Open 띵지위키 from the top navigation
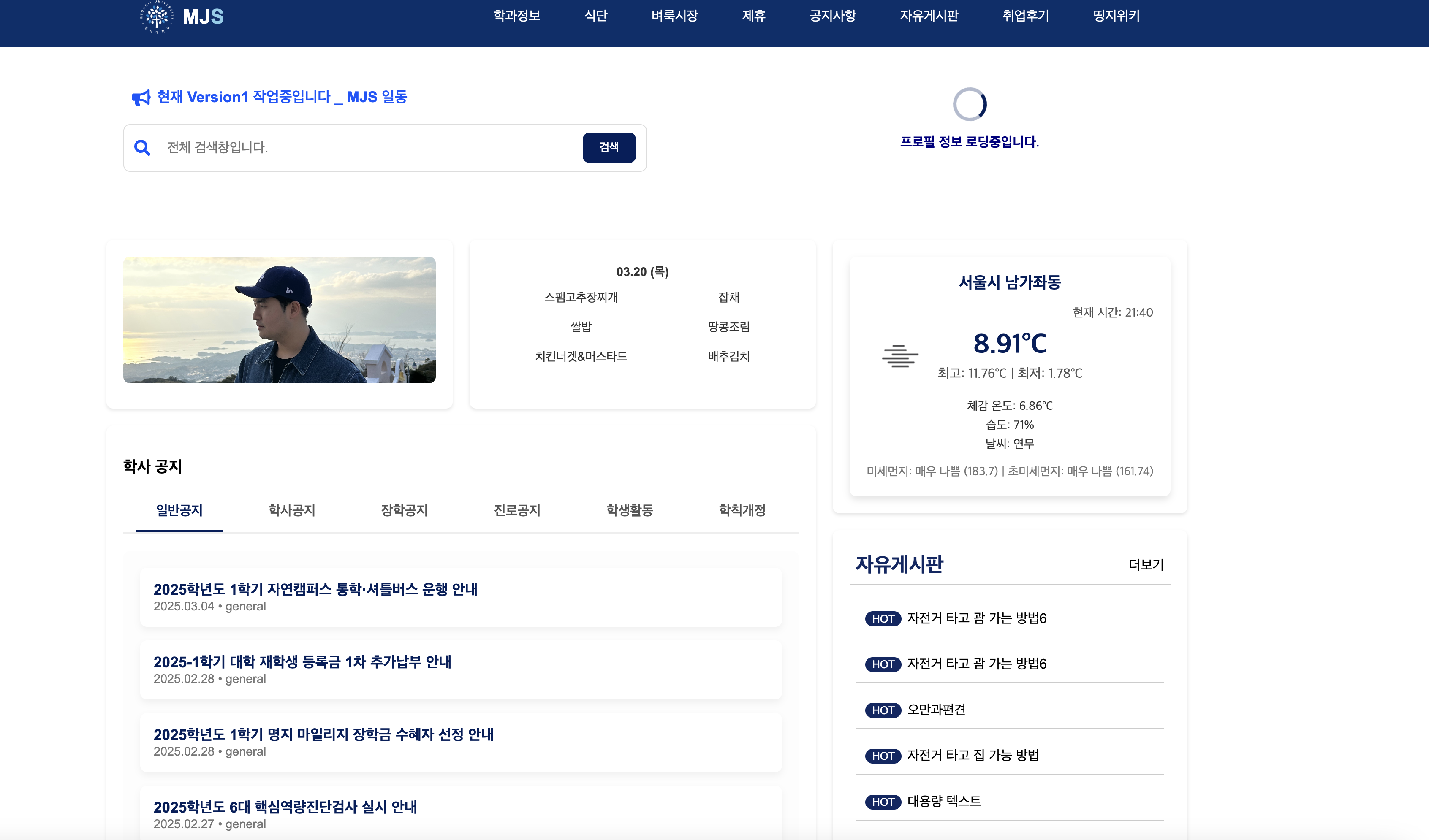 pyautogui.click(x=1116, y=16)
